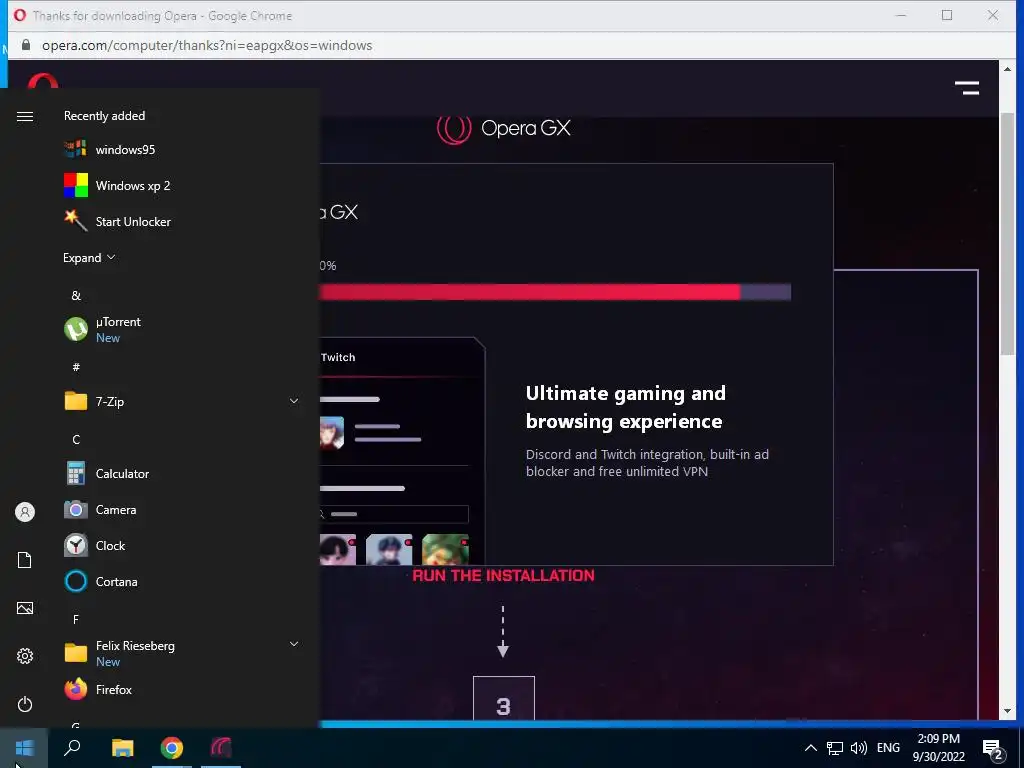The image size is (1024, 768).
Task: Launch Firefox from the Start menu
Action: coord(180,690)
